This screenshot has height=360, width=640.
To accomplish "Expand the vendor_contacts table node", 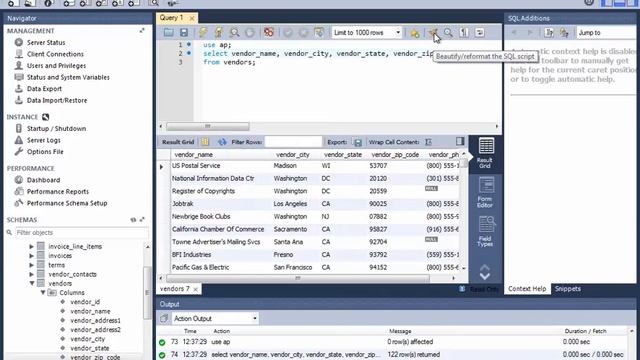I will click(31, 274).
